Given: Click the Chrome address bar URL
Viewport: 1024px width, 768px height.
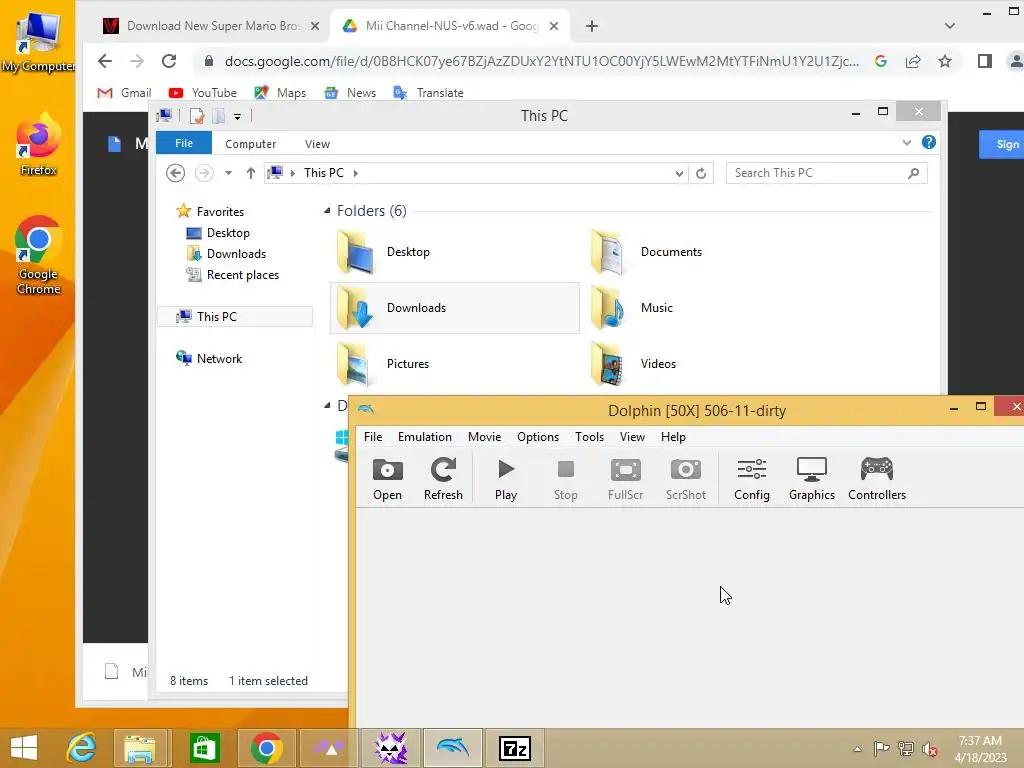Looking at the screenshot, I should (541, 61).
